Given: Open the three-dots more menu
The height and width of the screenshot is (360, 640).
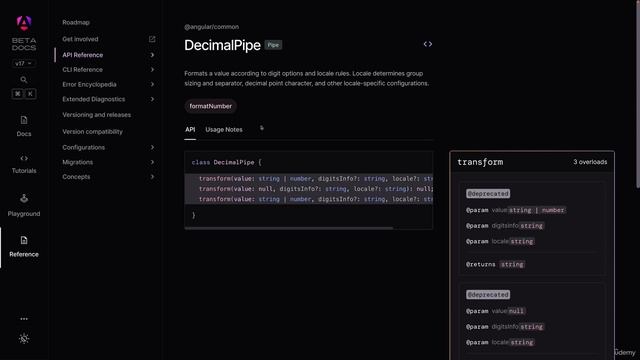Looking at the screenshot, I should (24, 319).
